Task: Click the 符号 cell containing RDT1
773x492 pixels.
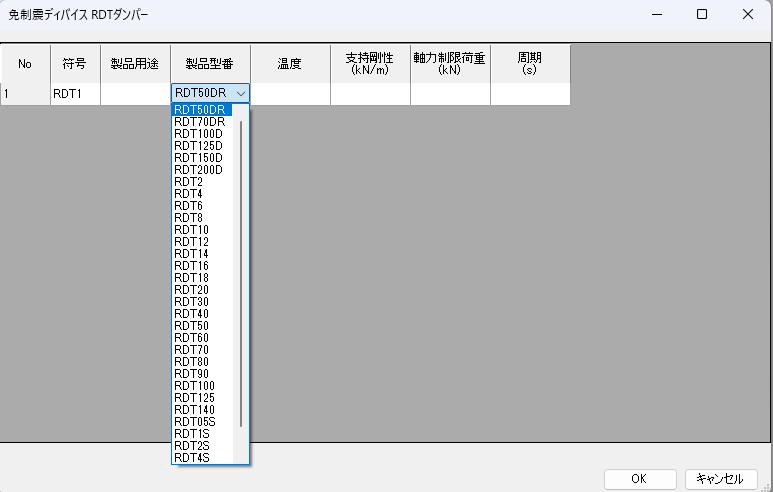Action: tap(75, 94)
